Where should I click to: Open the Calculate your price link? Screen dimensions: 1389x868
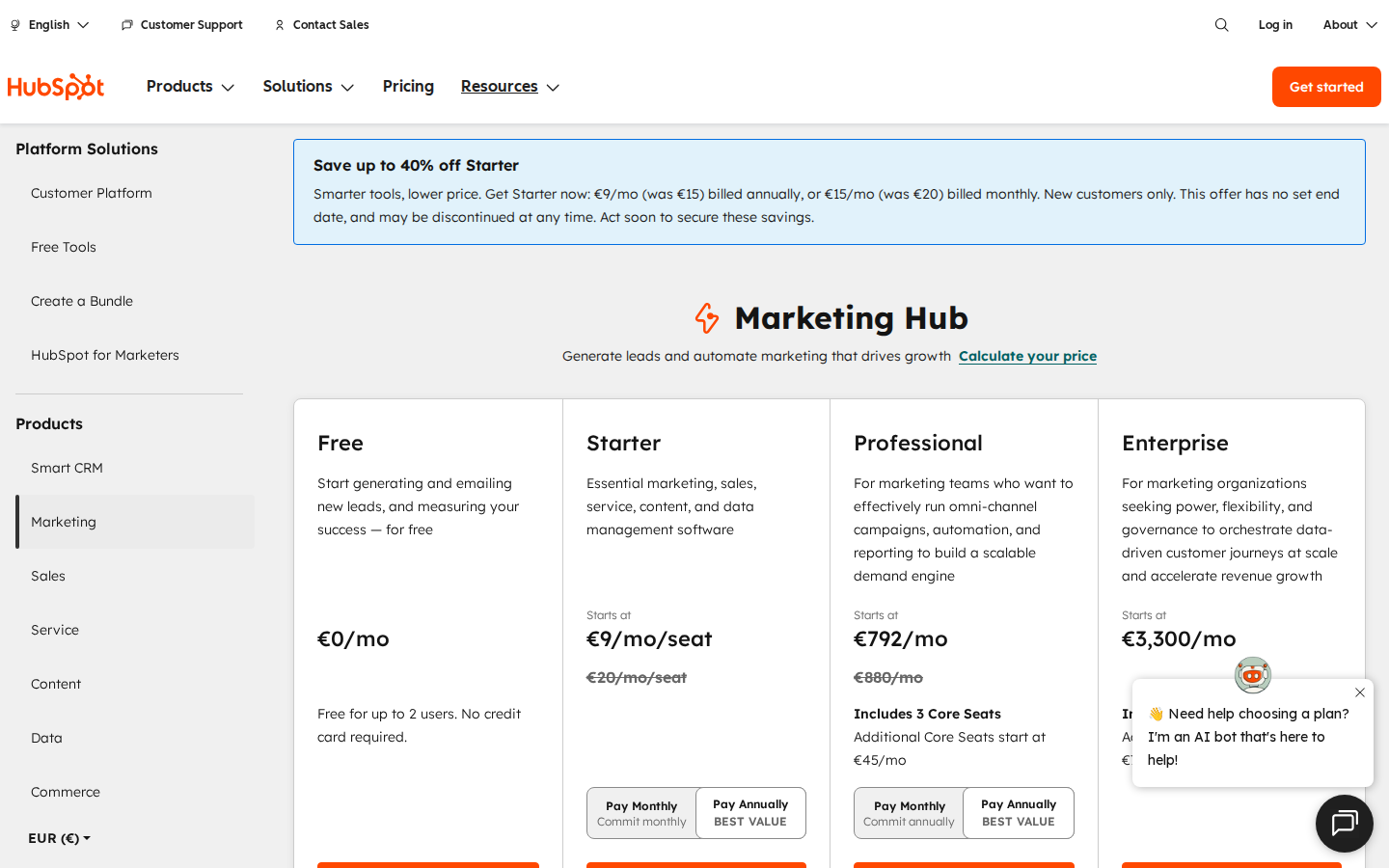click(x=1027, y=356)
